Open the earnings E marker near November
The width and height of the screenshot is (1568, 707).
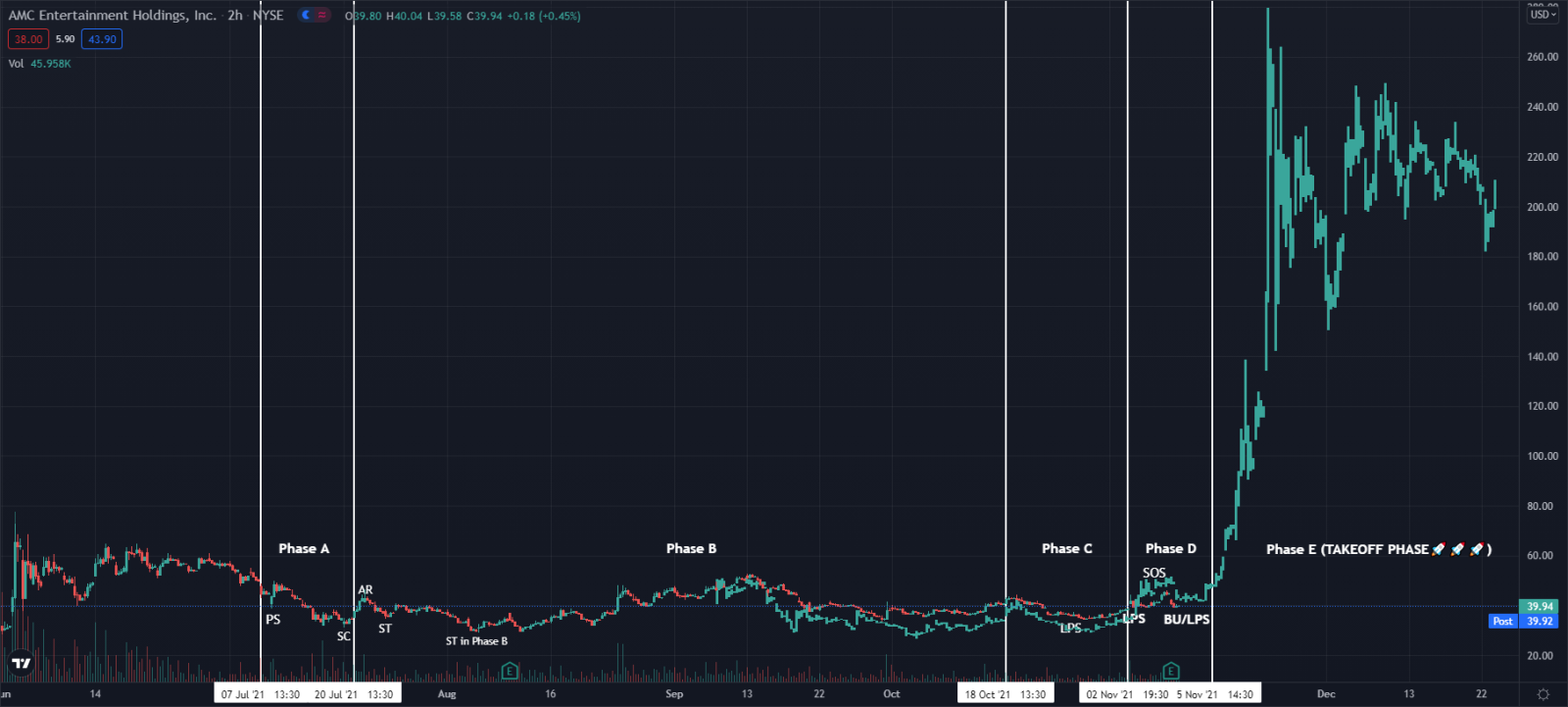click(x=1170, y=671)
